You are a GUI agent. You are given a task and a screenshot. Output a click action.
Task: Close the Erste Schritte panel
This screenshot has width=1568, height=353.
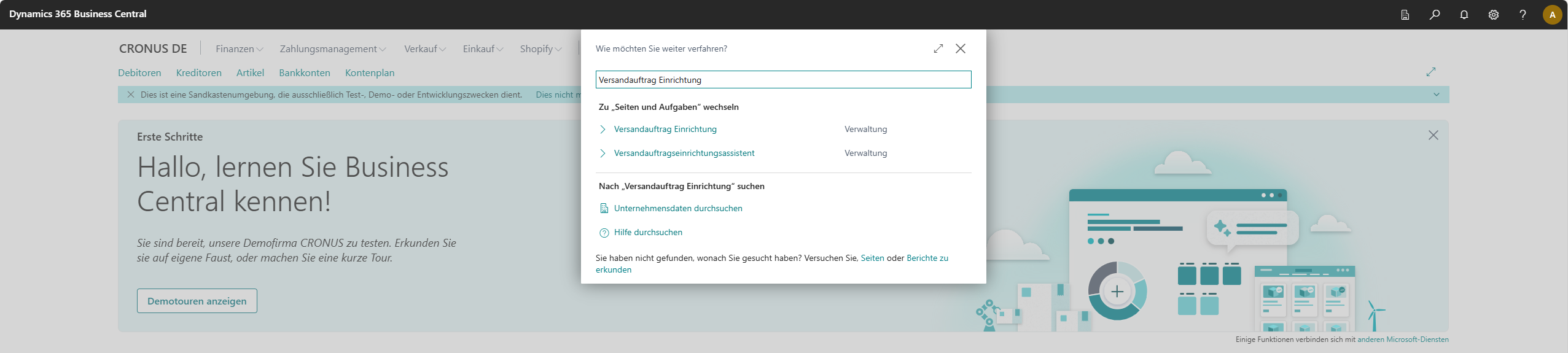1433,135
